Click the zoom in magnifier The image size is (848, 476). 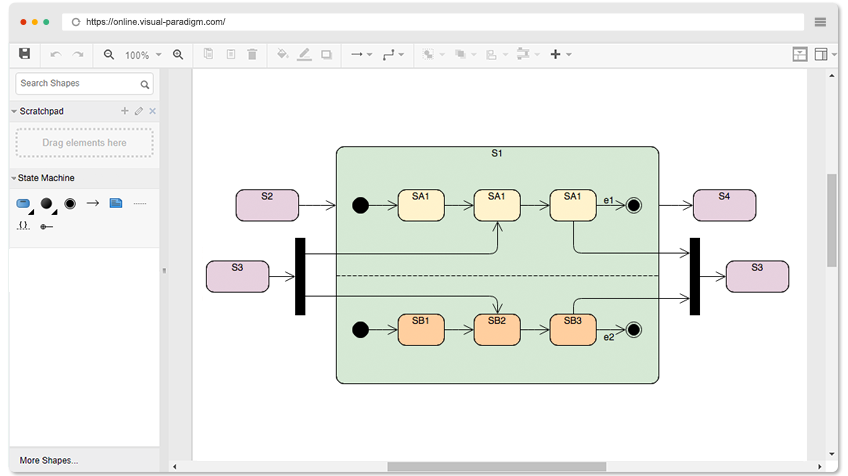pos(178,55)
